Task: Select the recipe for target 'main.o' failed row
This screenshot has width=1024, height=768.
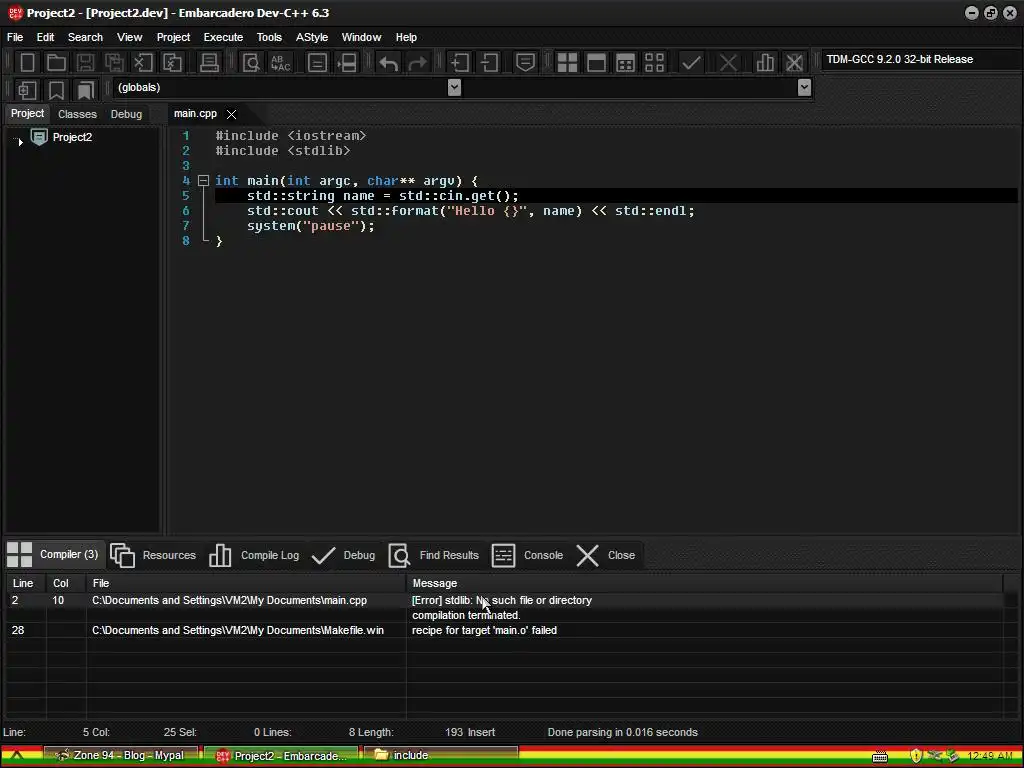Action: (x=505, y=630)
